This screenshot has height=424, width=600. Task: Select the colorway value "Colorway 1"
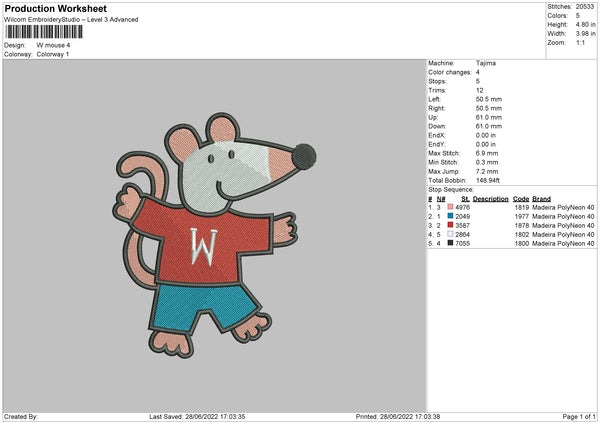click(x=53, y=54)
